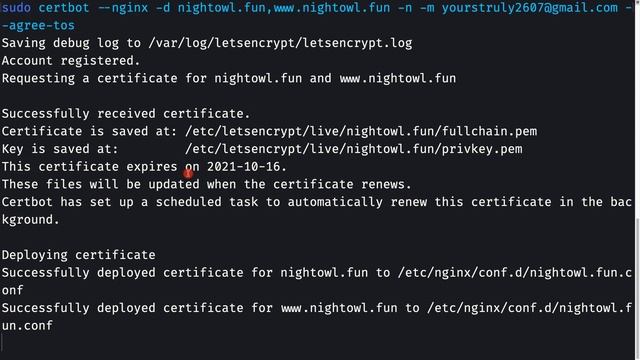Image resolution: width=640 pixels, height=360 pixels.
Task: Click the wrapped 'onf' text
Action: [x=12, y=291]
